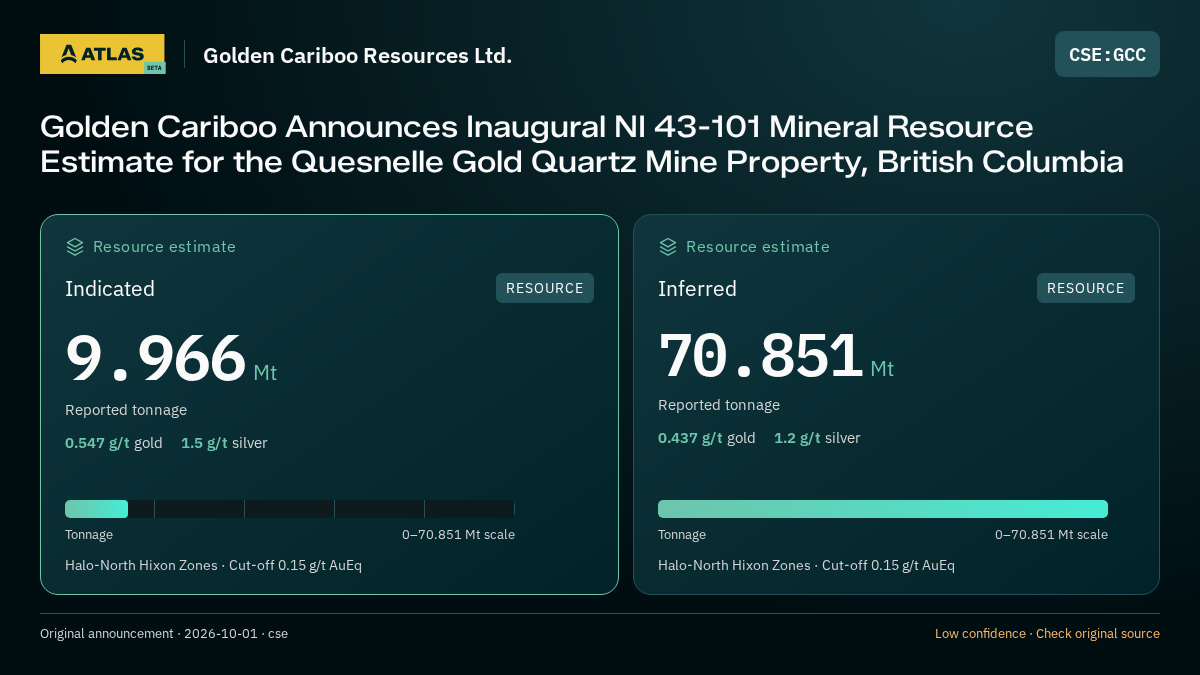Click 'Reported tonnage' label in Inferred card
Screen dimensions: 1200x675
719,405
